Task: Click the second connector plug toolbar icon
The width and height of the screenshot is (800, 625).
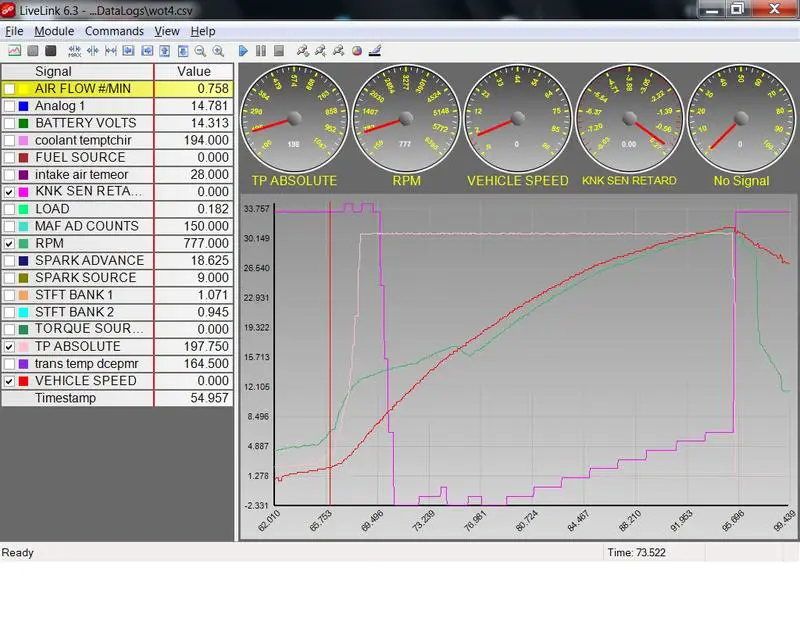Action: [x=320, y=51]
